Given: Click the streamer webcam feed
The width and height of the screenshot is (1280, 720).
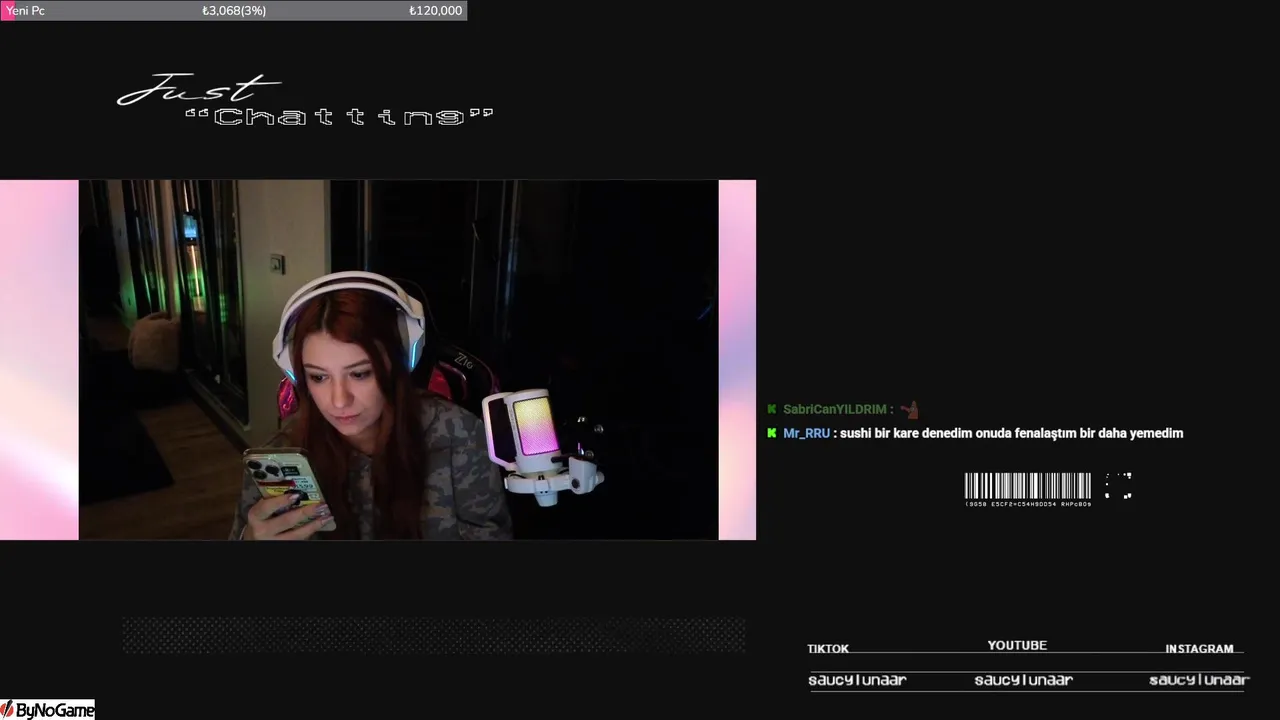Looking at the screenshot, I should (398, 360).
